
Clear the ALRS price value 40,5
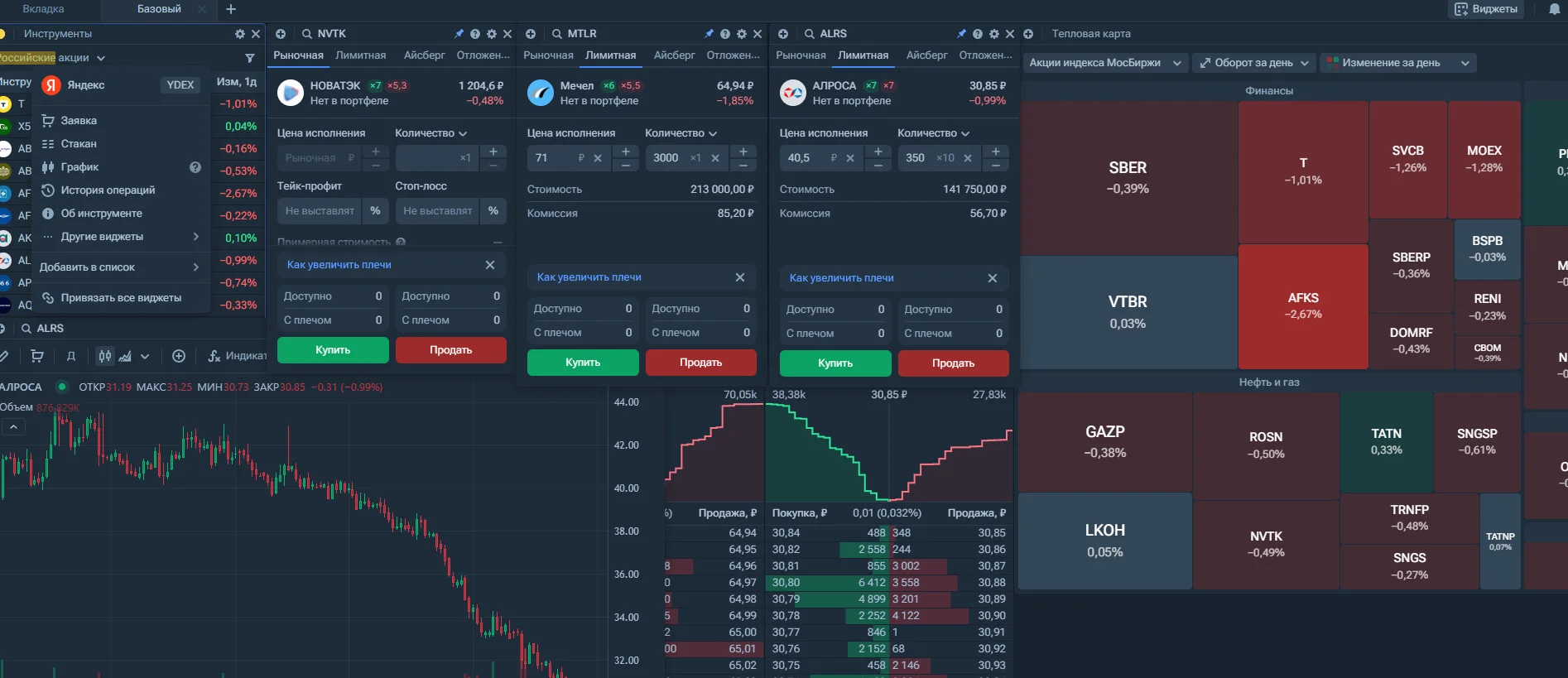click(x=850, y=158)
